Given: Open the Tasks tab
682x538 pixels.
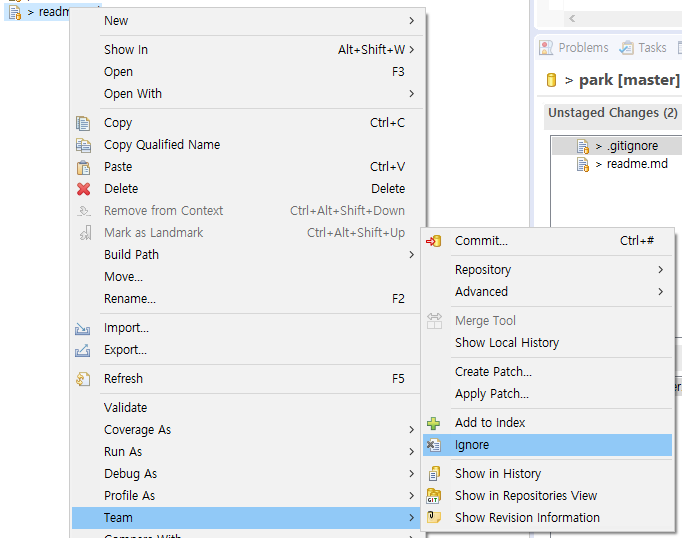Looking at the screenshot, I should coord(643,48).
